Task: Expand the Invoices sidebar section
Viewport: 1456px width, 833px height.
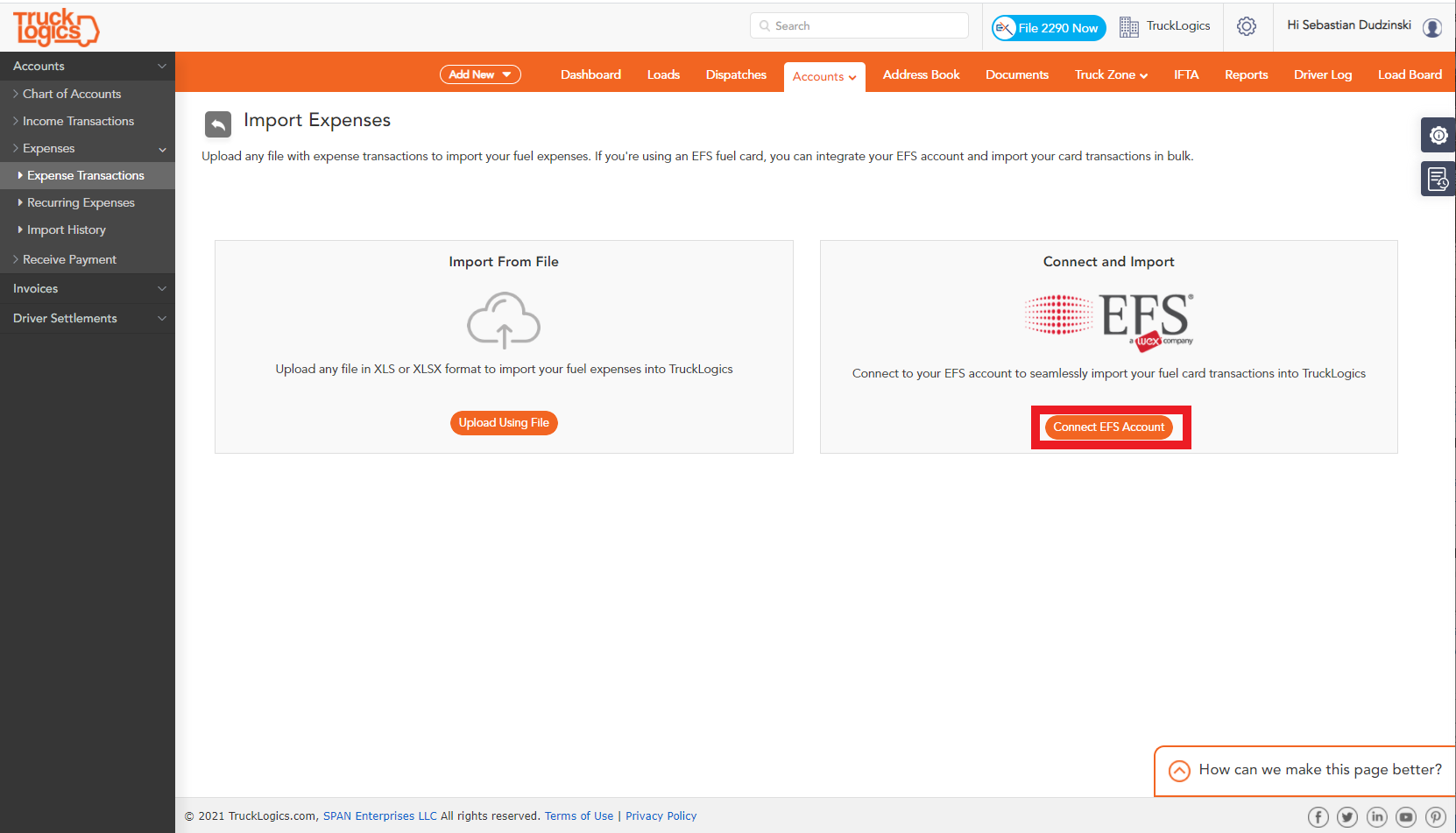Action: coord(88,288)
